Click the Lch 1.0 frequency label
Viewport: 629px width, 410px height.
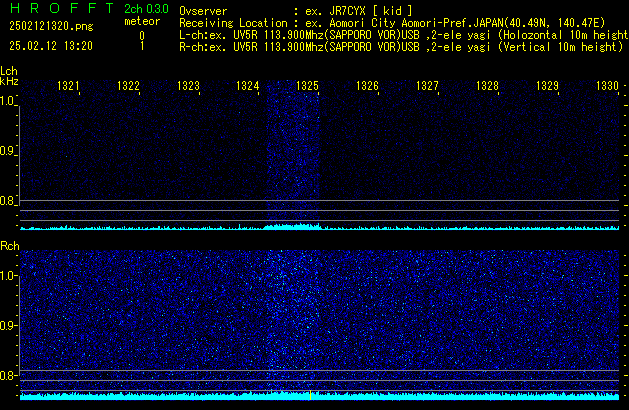point(7,101)
